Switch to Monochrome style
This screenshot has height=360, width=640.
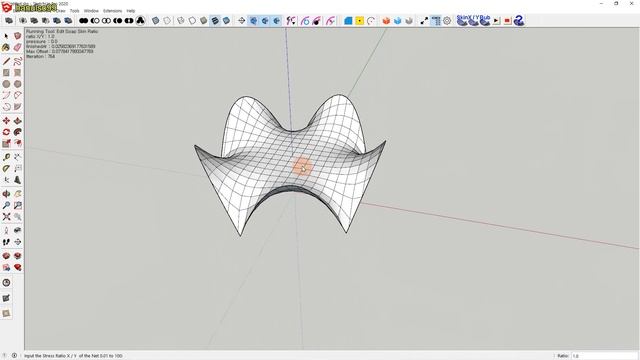click(x=226, y=20)
